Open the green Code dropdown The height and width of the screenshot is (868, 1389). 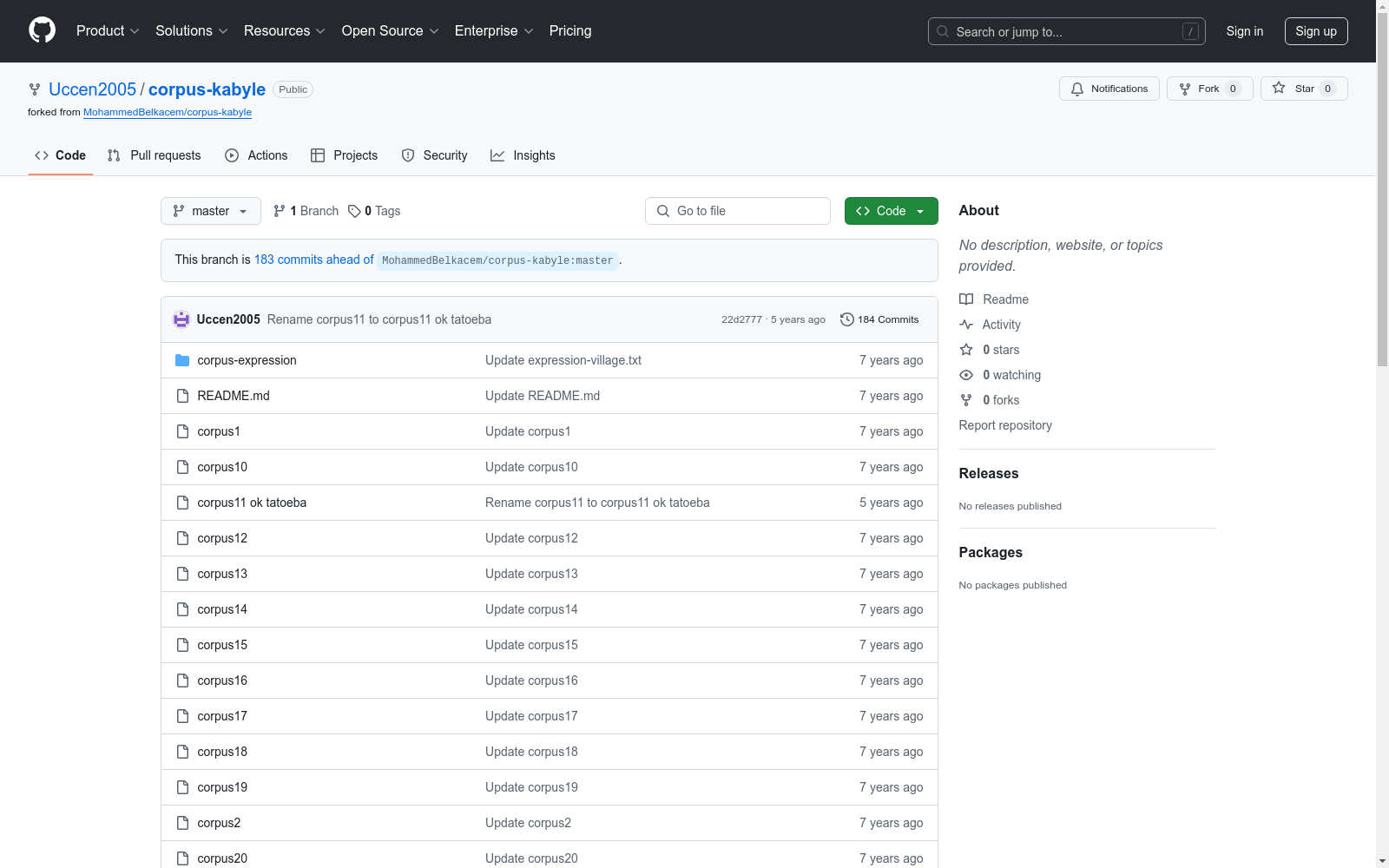(891, 211)
